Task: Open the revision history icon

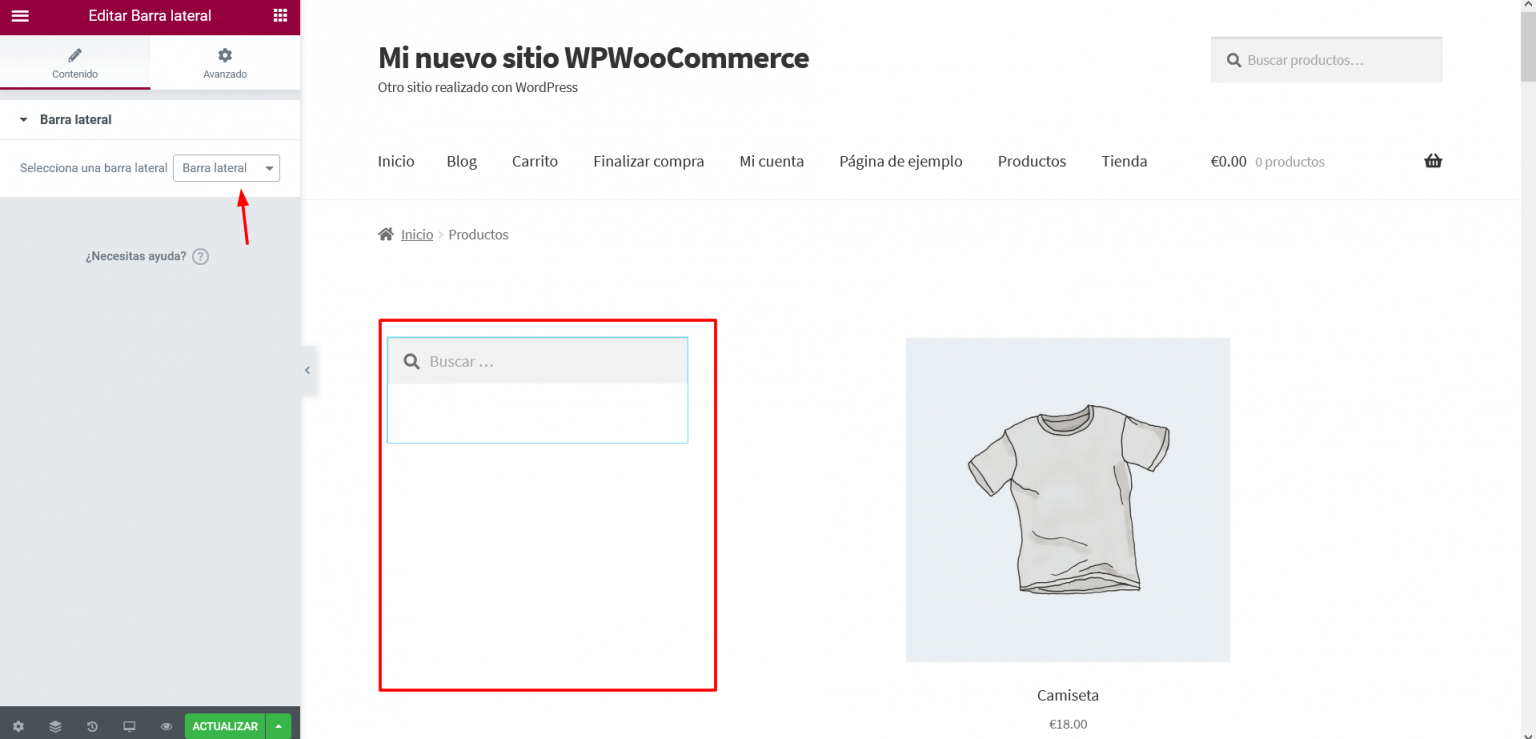Action: point(92,727)
